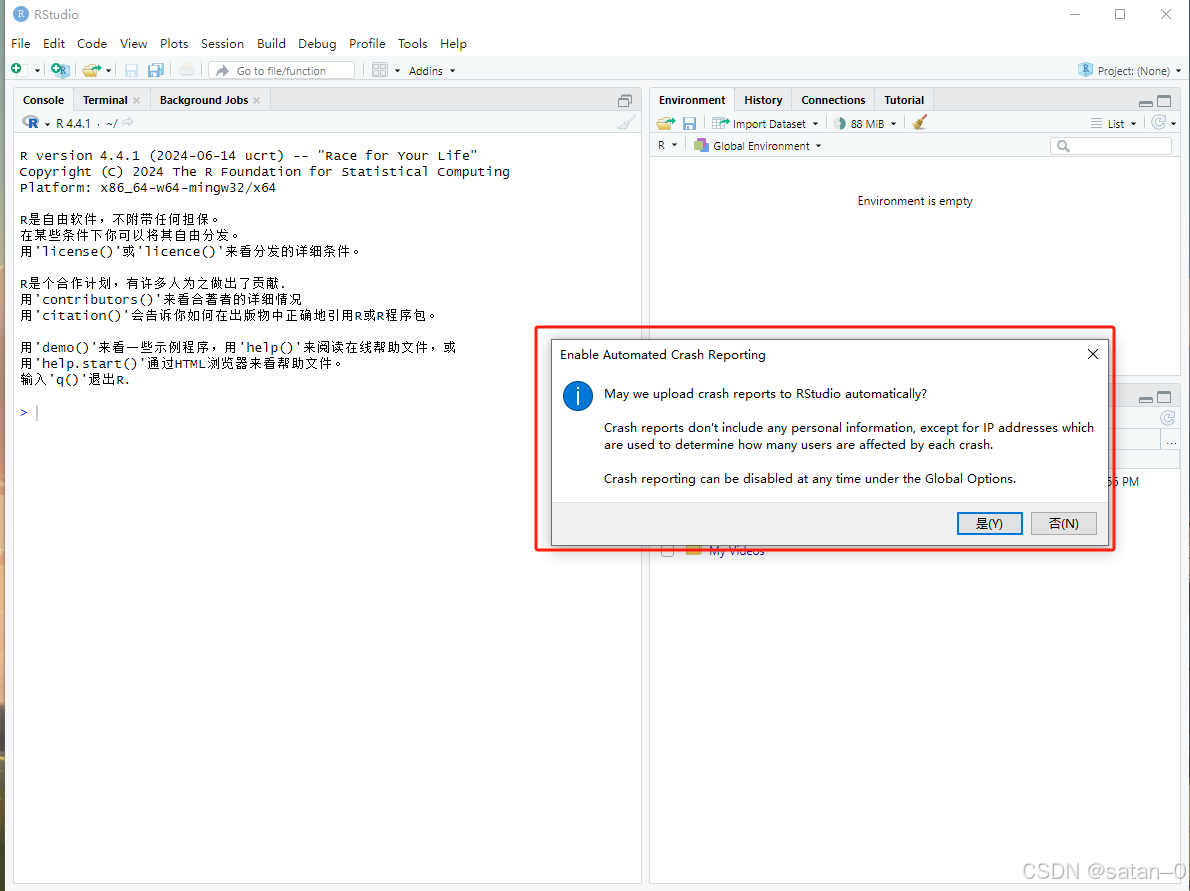Click the New File icon in toolbar

17,70
